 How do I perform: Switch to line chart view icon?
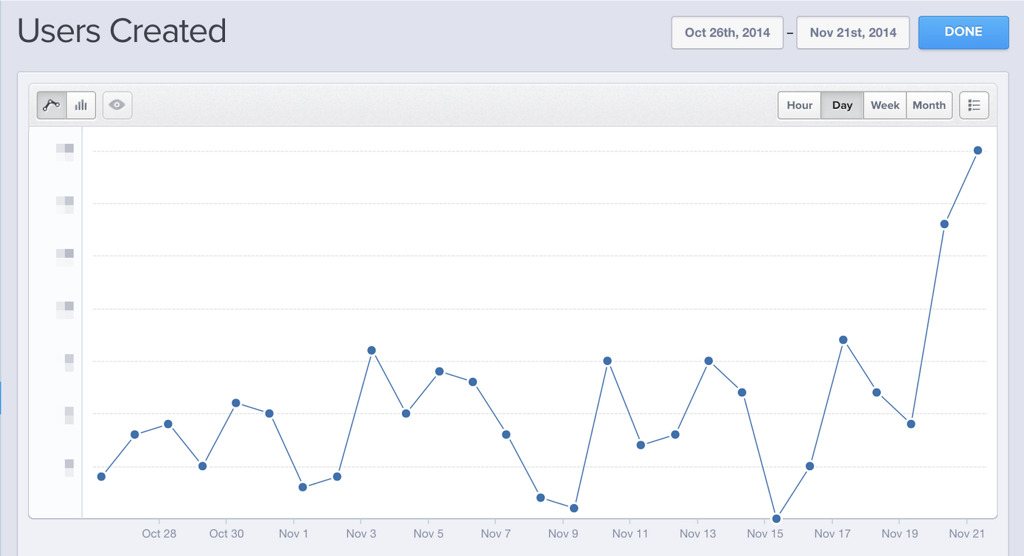52,105
